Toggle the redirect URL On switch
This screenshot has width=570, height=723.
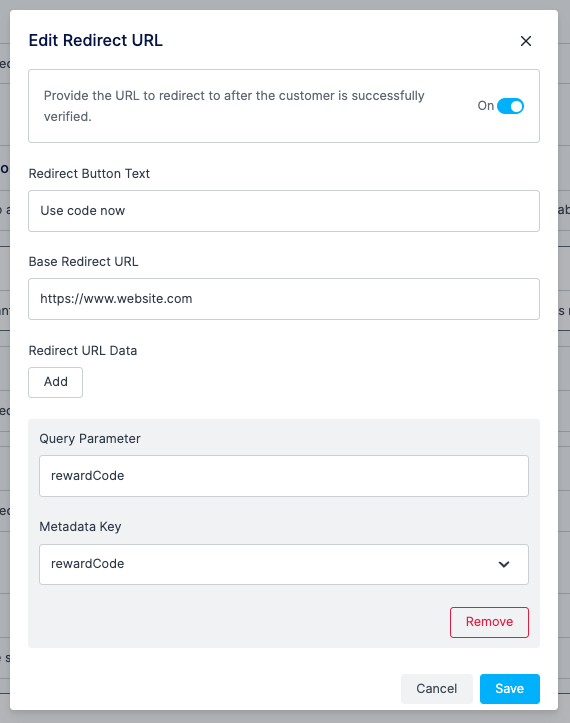[x=510, y=106]
